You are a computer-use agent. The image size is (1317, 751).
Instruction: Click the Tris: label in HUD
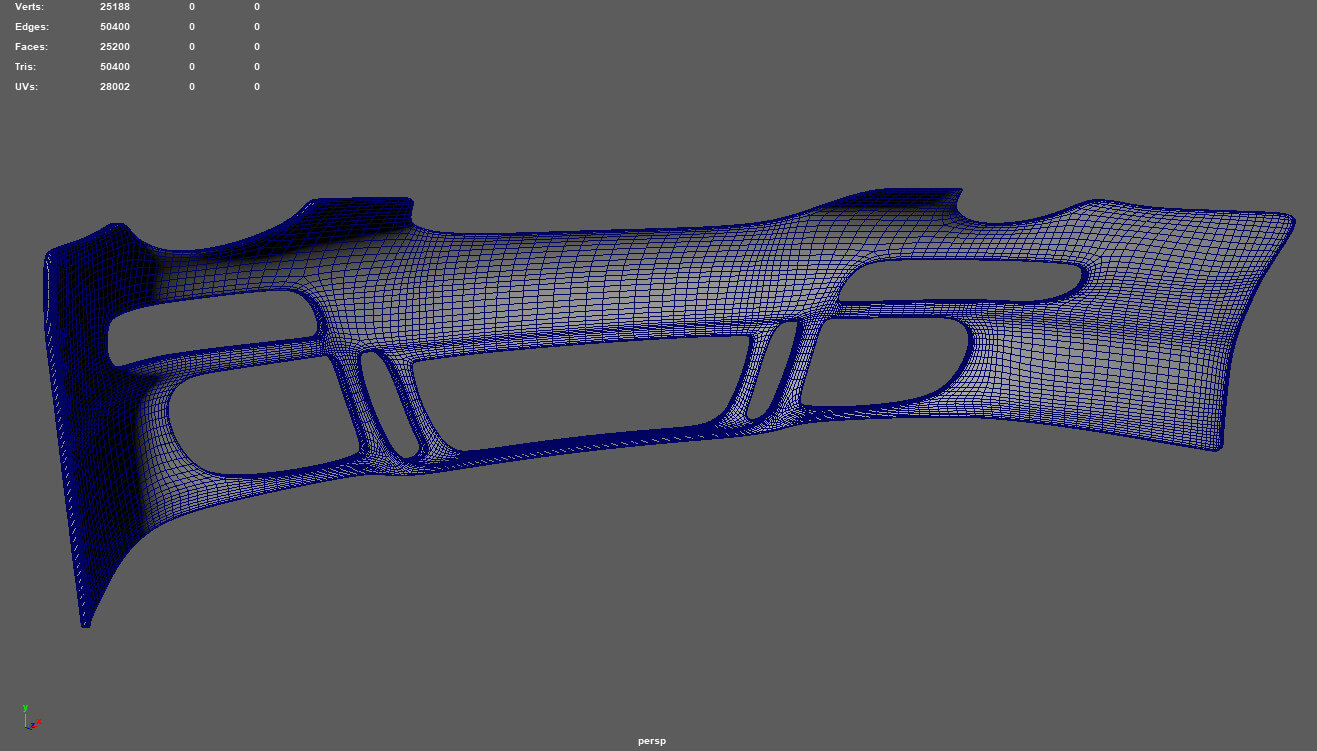click(26, 67)
